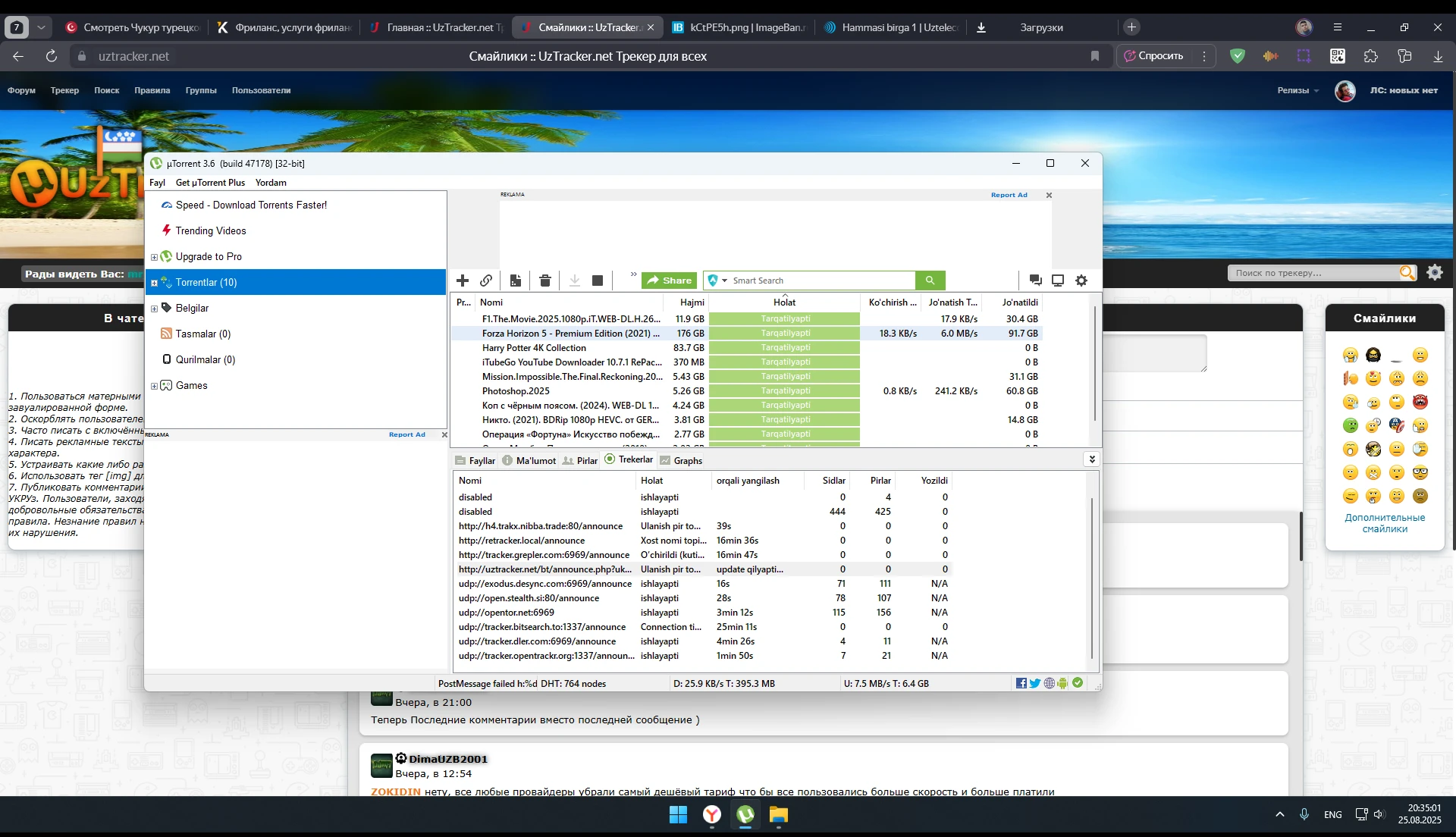Switch to the Graphs tab
This screenshot has height=837, width=1456.
pyautogui.click(x=681, y=460)
